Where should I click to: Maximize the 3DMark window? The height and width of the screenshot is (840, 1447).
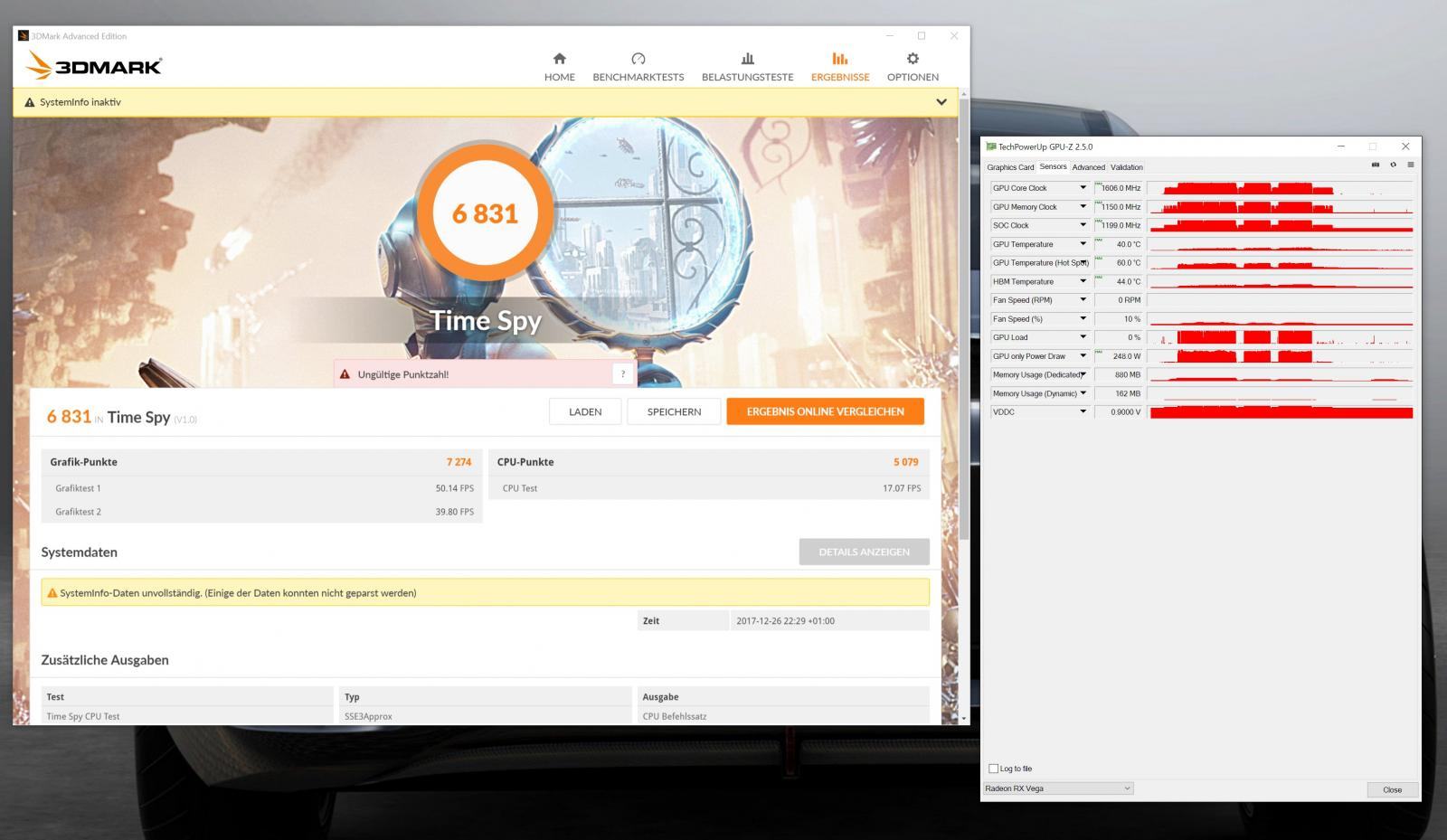tap(922, 36)
